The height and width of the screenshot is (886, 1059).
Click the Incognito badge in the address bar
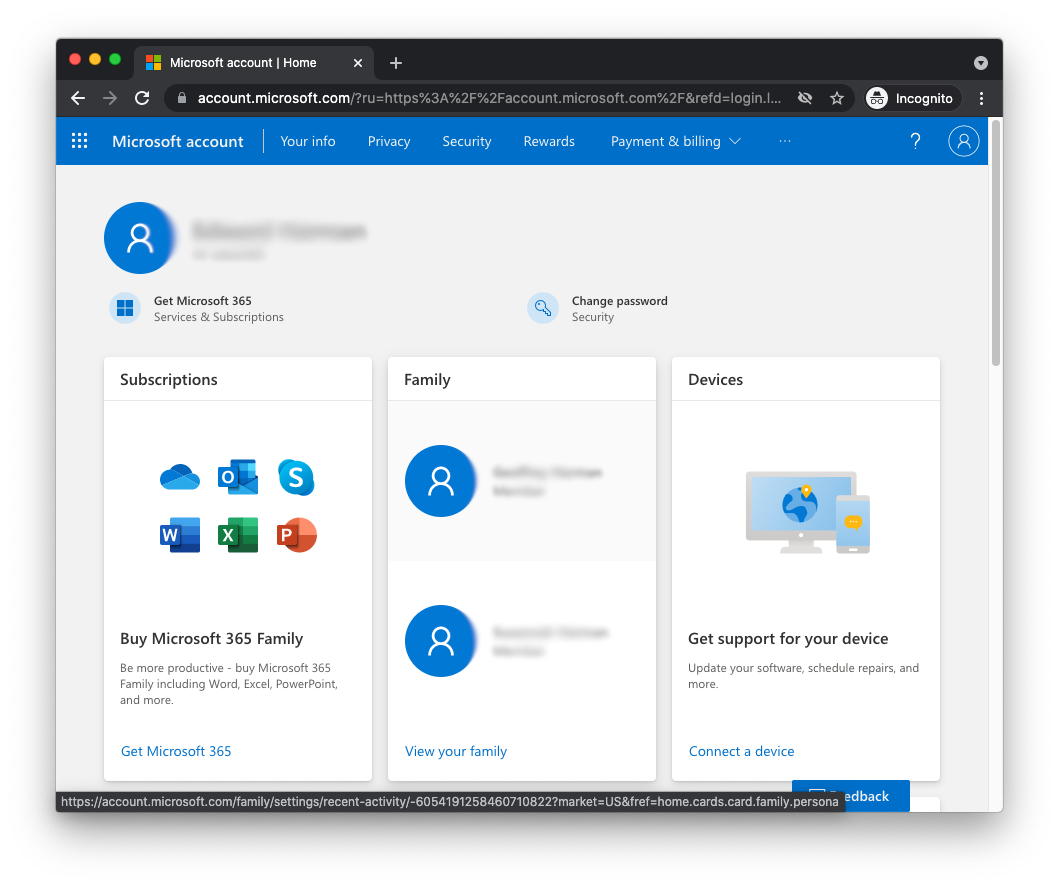click(911, 98)
